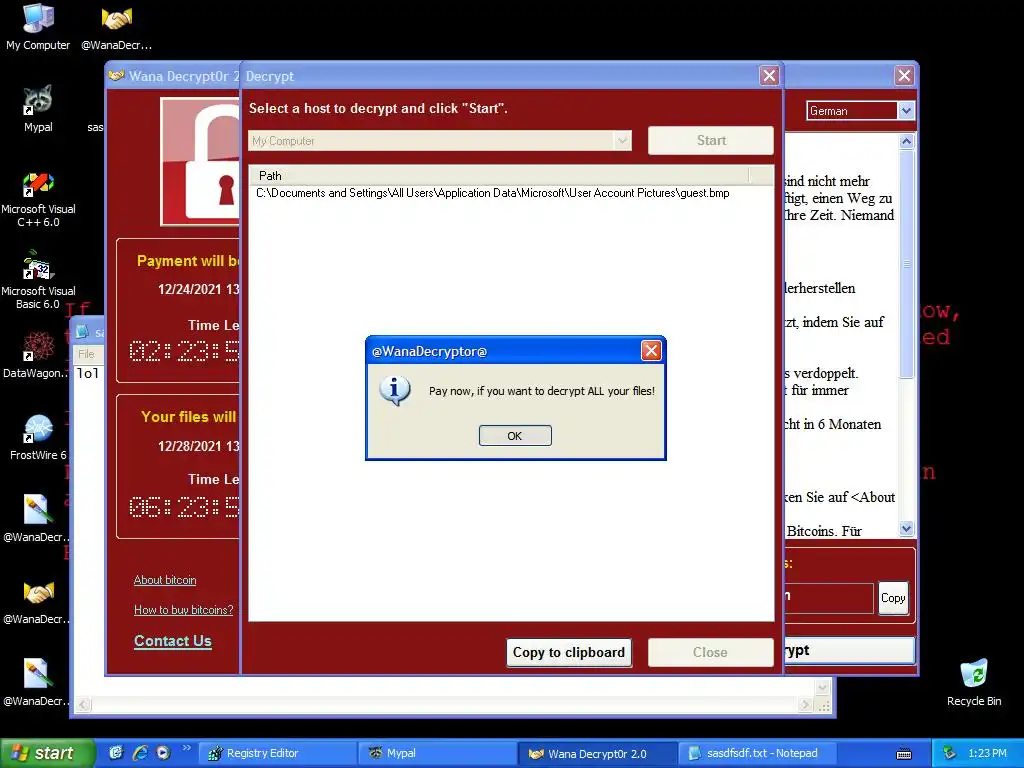The image size is (1024, 768).
Task: Click the Start button in Decrypt window
Action: point(711,140)
